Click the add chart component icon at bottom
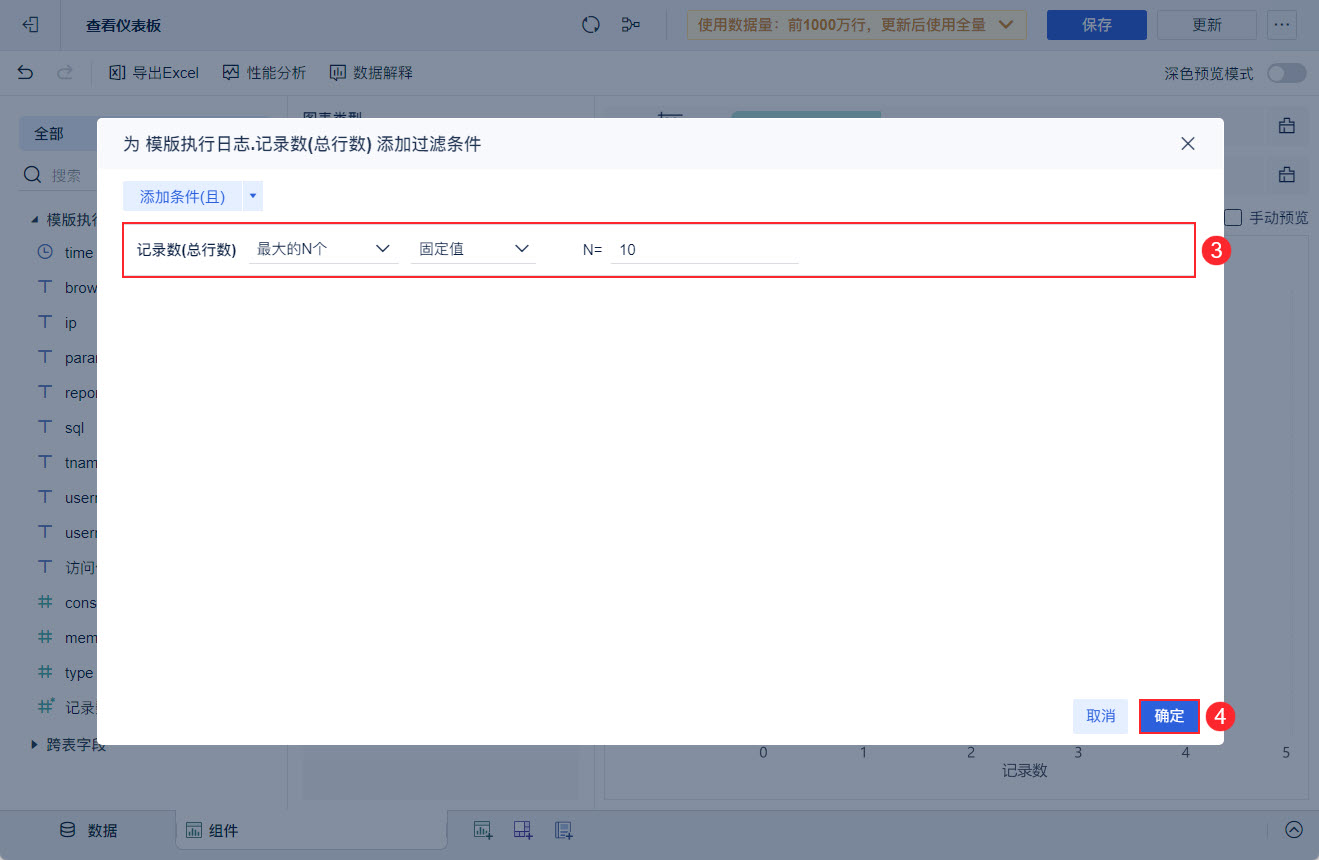Screen dimensions: 1319x860 (483, 830)
